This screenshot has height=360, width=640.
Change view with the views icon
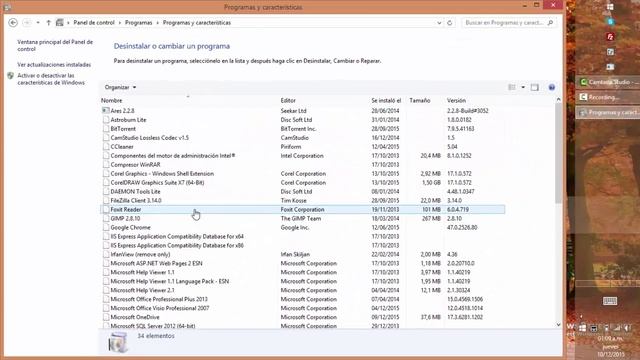tap(512, 87)
